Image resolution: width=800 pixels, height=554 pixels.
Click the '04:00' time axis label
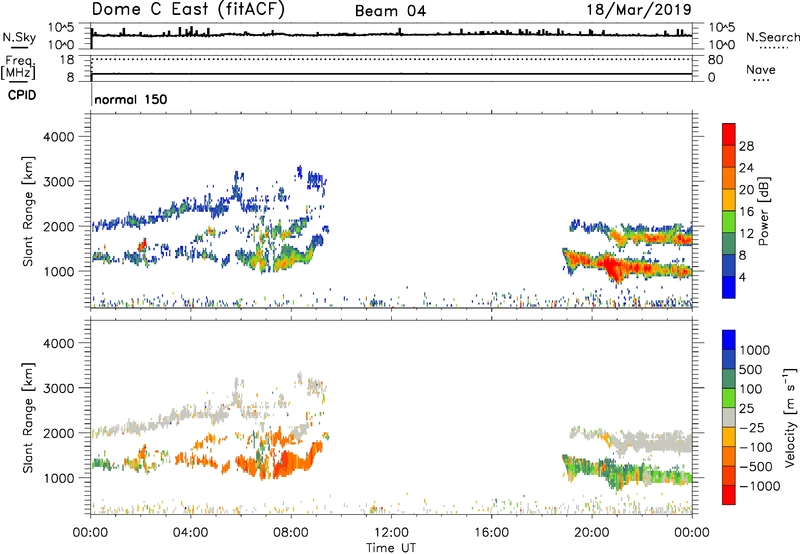[x=191, y=533]
